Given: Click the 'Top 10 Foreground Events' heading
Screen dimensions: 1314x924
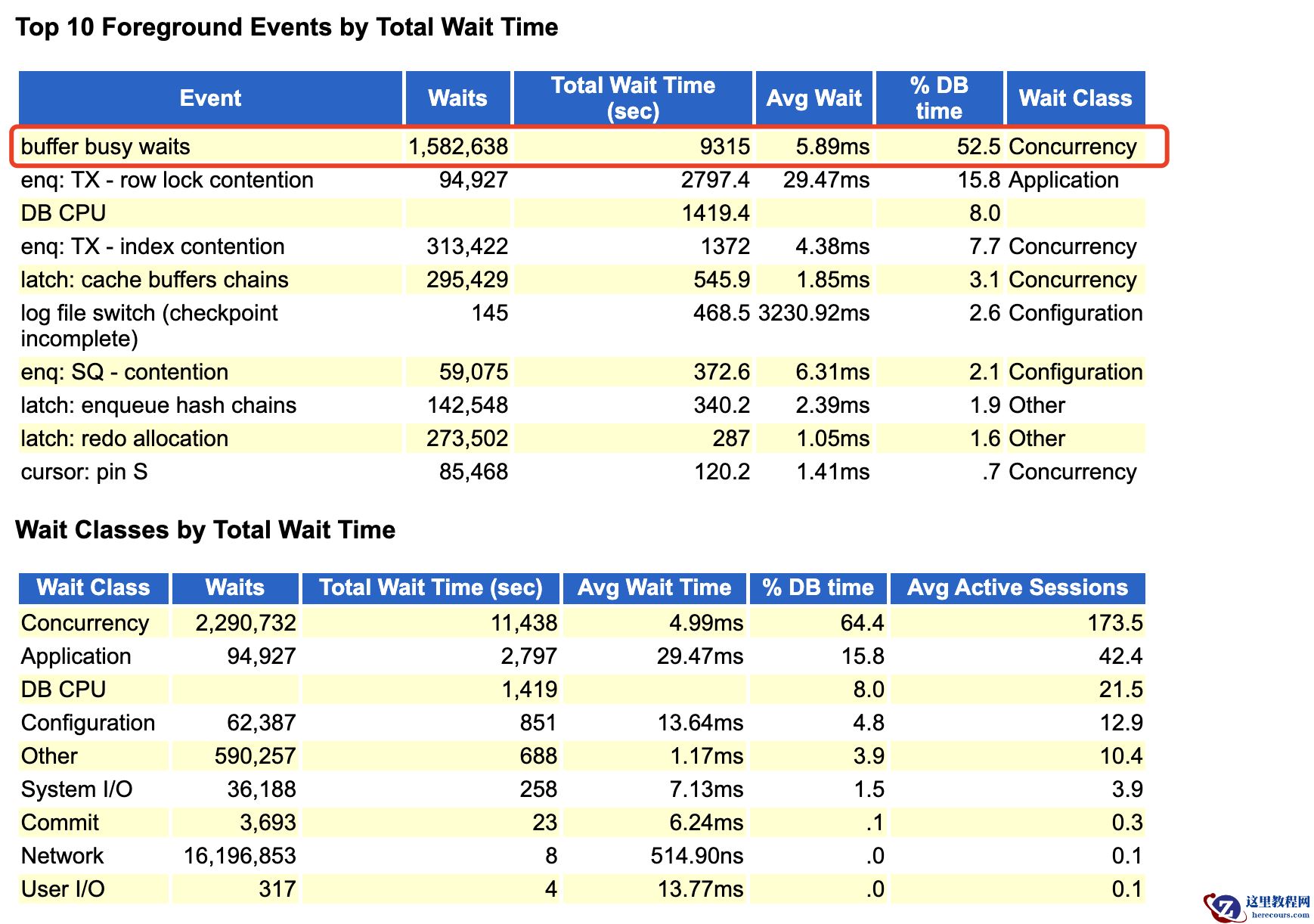Looking at the screenshot, I should coord(287,27).
